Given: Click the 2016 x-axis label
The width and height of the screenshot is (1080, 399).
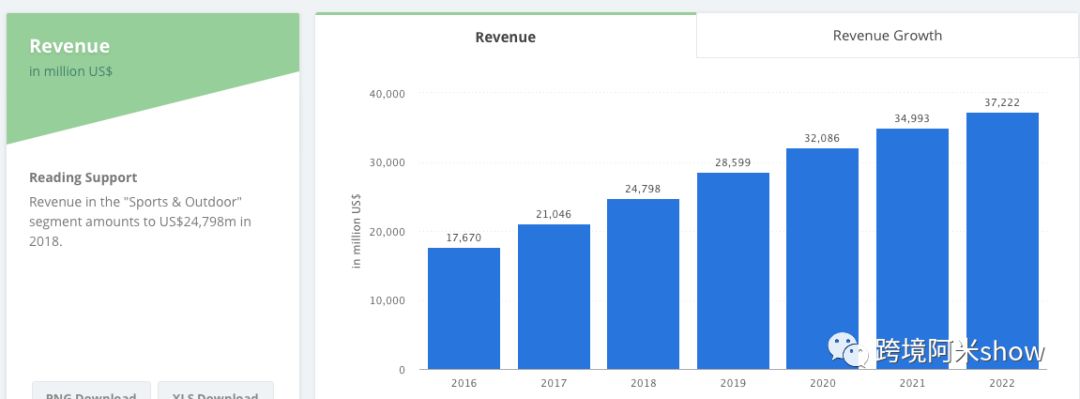Looking at the screenshot, I should click(x=464, y=383).
